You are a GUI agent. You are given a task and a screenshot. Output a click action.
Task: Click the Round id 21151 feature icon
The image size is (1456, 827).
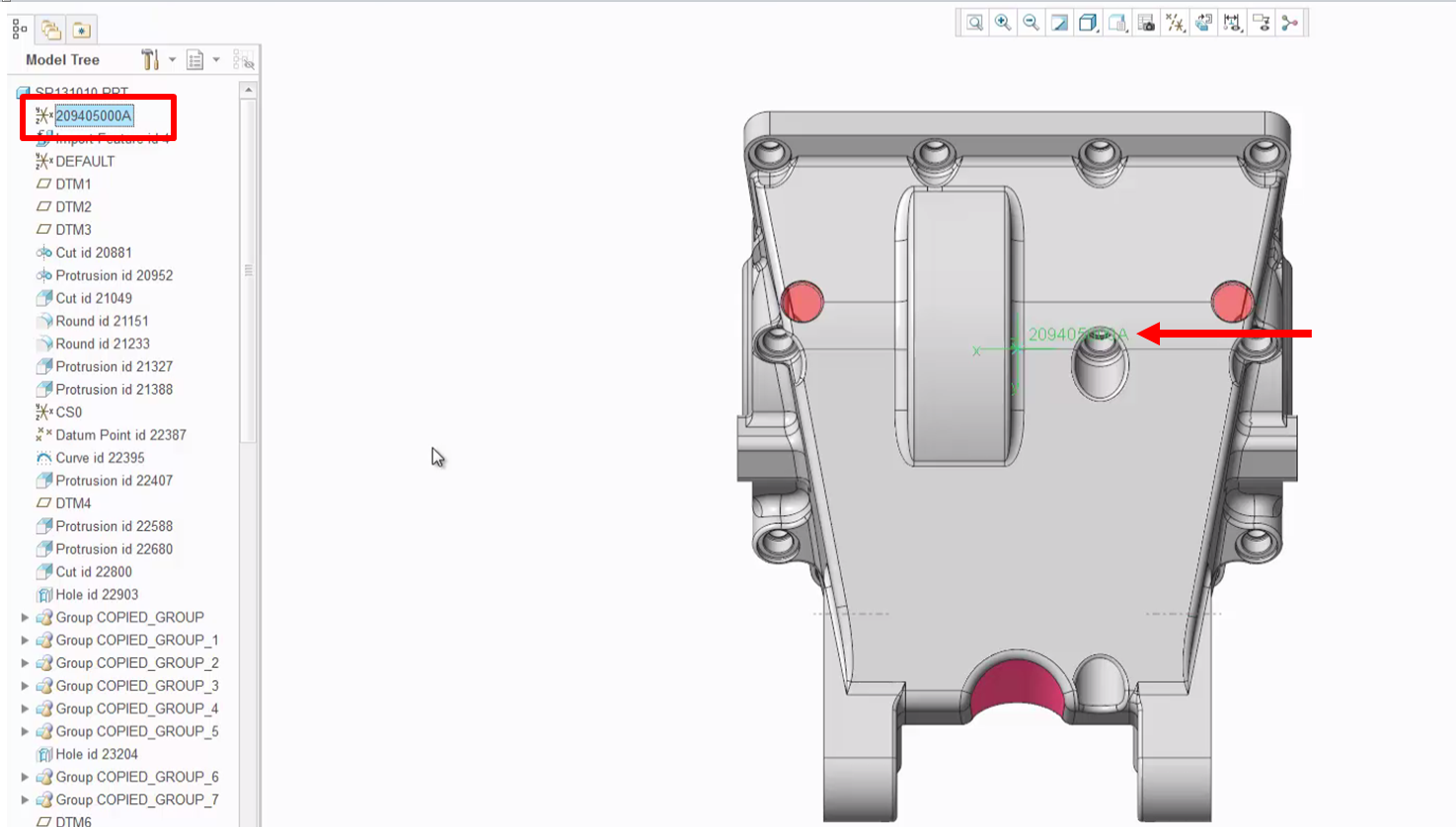tap(43, 321)
